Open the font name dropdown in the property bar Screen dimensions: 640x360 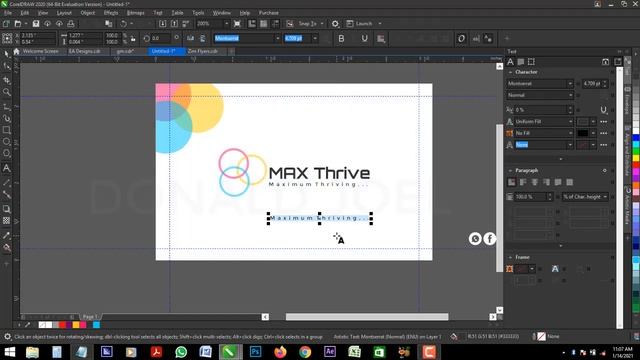pyautogui.click(x=278, y=38)
